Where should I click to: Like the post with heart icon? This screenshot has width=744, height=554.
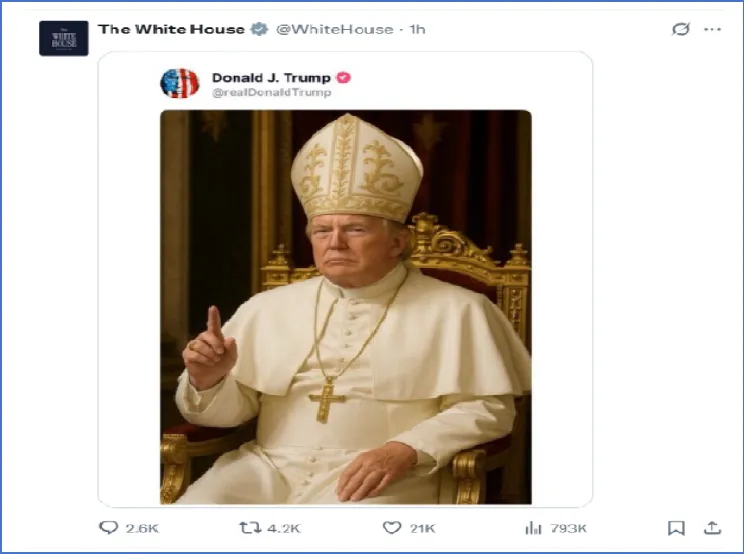pyautogui.click(x=392, y=527)
